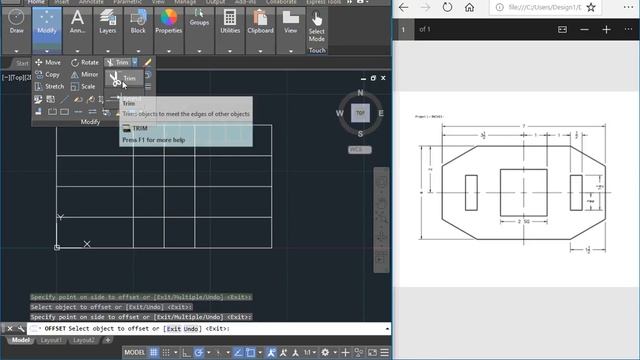The image size is (640, 360).
Task: Click Trim button in Modify panel
Action: [x=118, y=62]
